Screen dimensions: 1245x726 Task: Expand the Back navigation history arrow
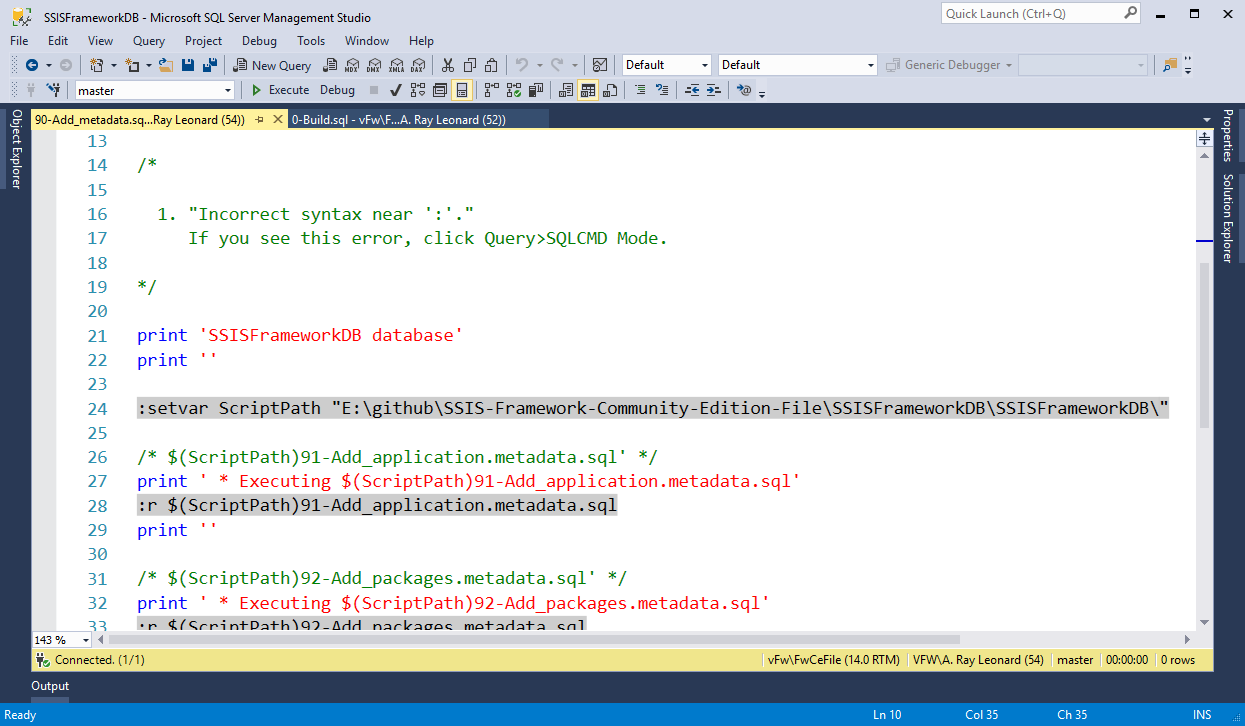[49, 65]
